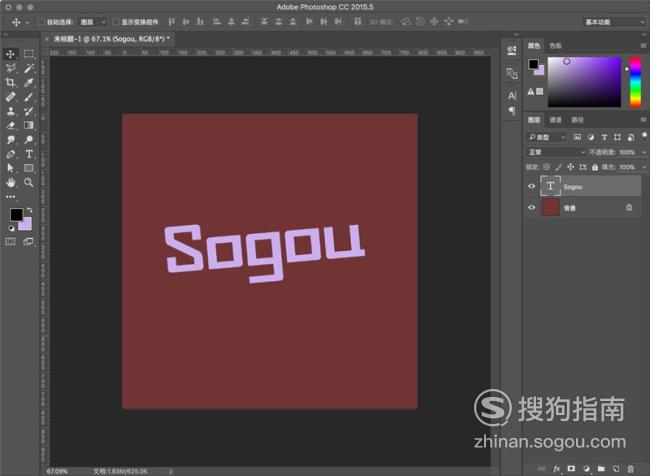Enable the auto-select checkbox
650x476 pixels.
pyautogui.click(x=41, y=22)
